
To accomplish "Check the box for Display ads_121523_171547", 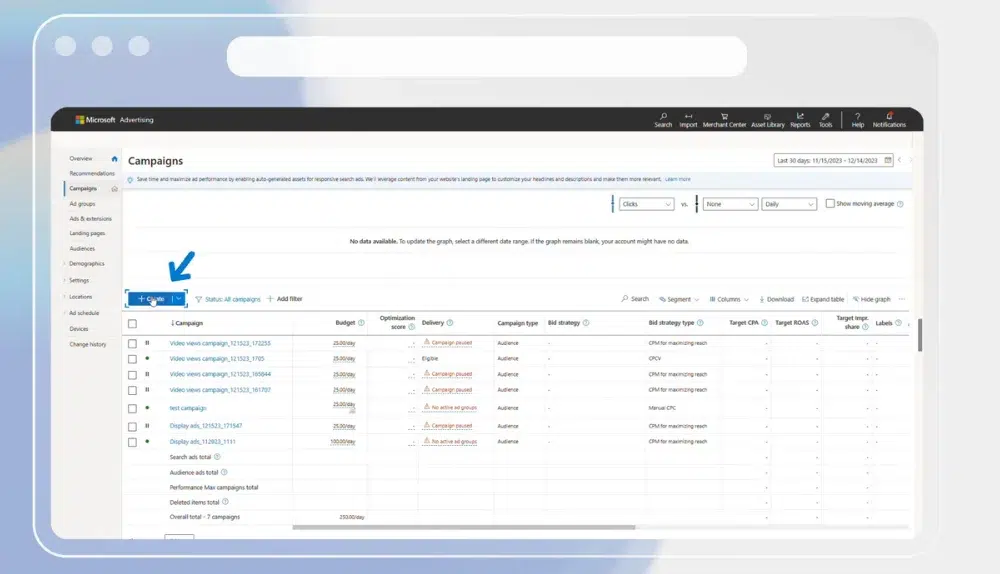I will click(132, 427).
